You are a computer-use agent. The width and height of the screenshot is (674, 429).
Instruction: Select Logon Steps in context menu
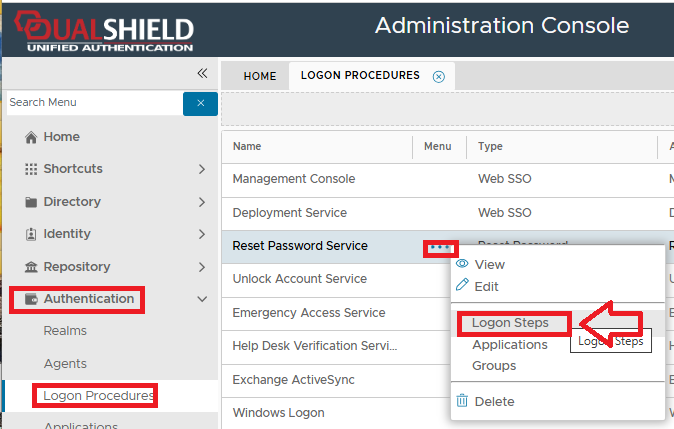(x=510, y=323)
